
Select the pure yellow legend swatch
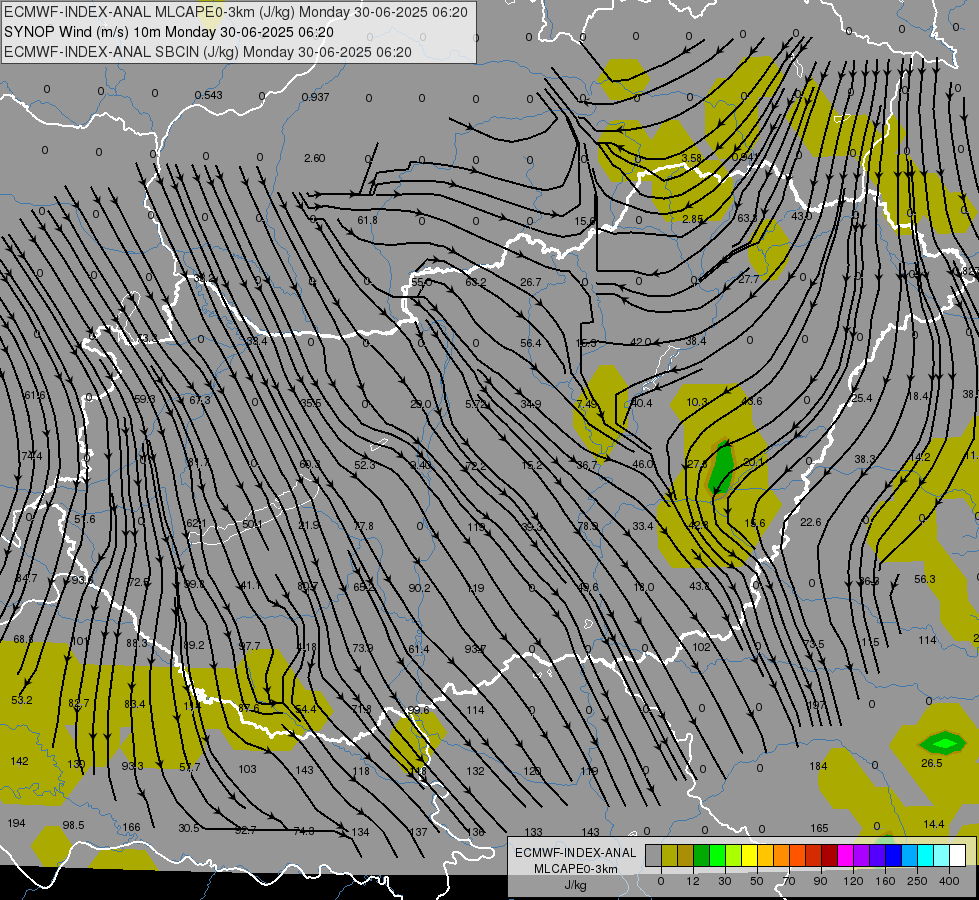[750, 855]
